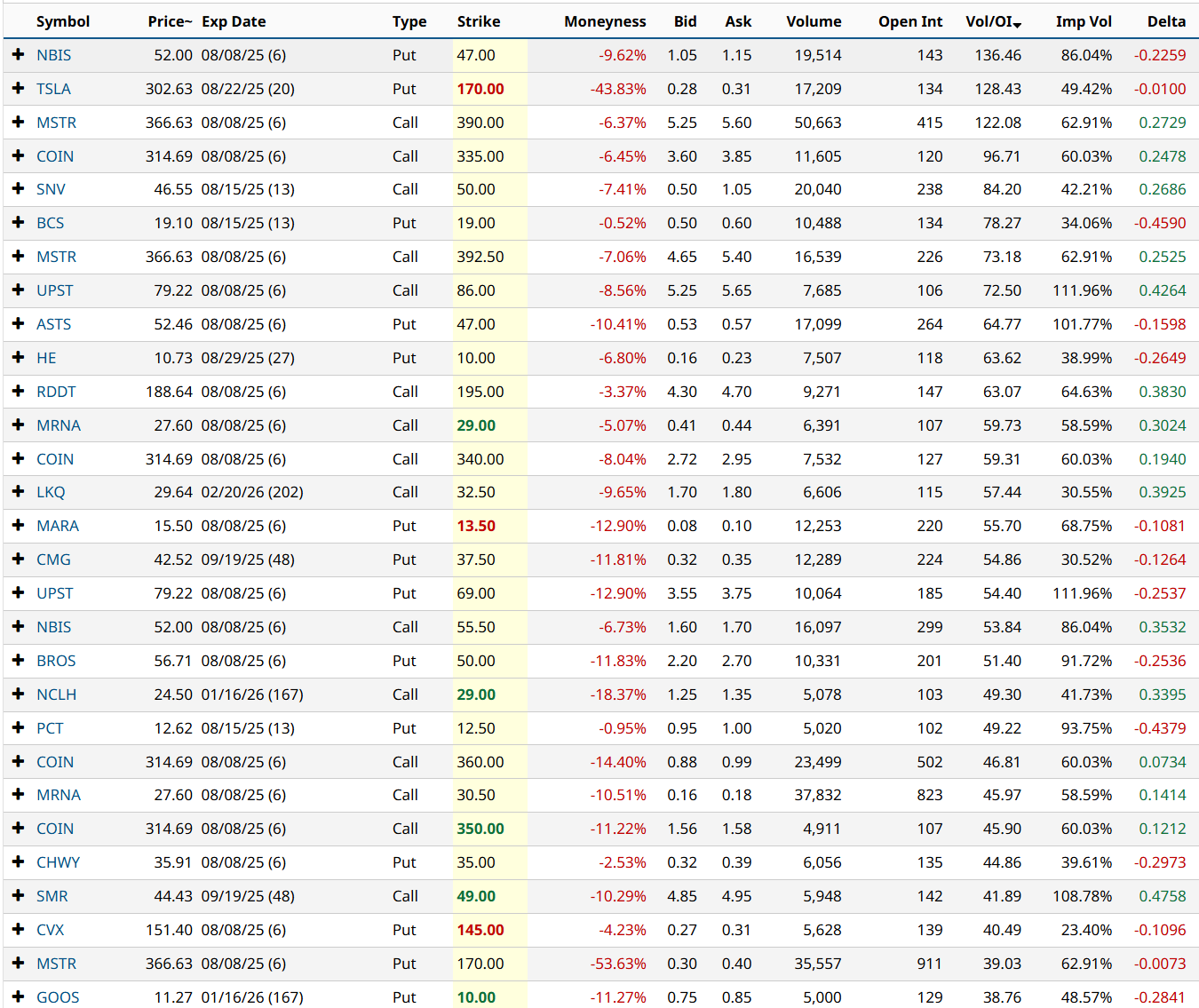This screenshot has width=1199, height=1008.
Task: Open the PCT symbol link
Action: coord(50,728)
